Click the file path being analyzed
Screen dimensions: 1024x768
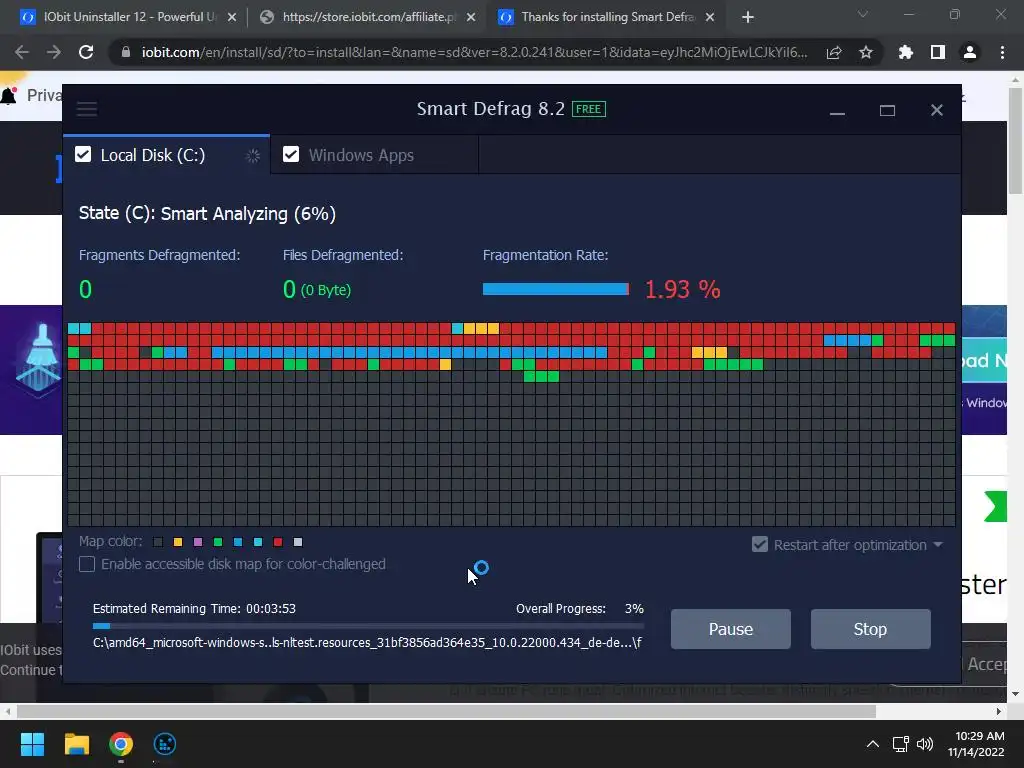[x=367, y=643]
